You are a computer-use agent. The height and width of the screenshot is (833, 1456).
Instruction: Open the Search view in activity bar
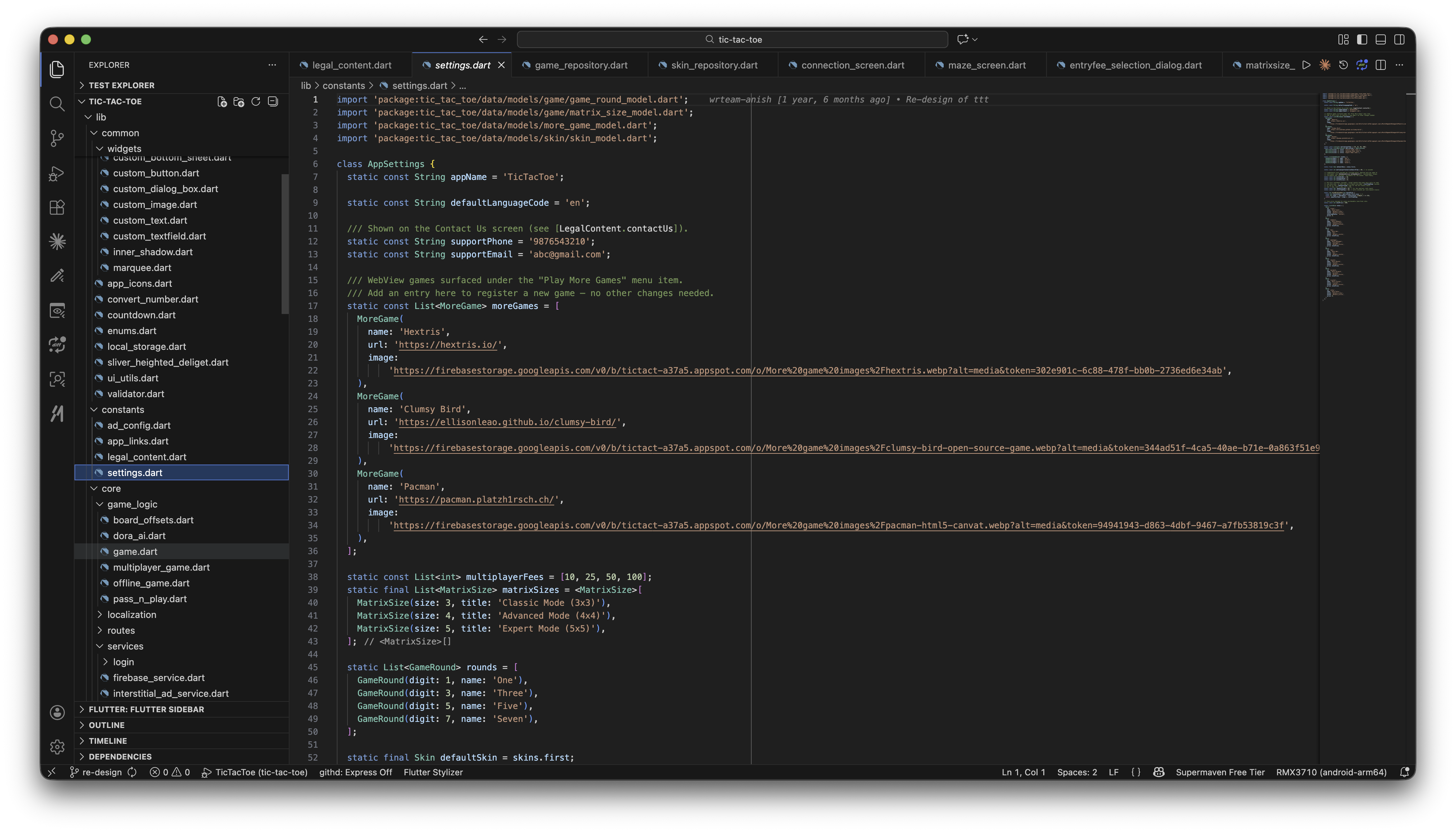[57, 104]
